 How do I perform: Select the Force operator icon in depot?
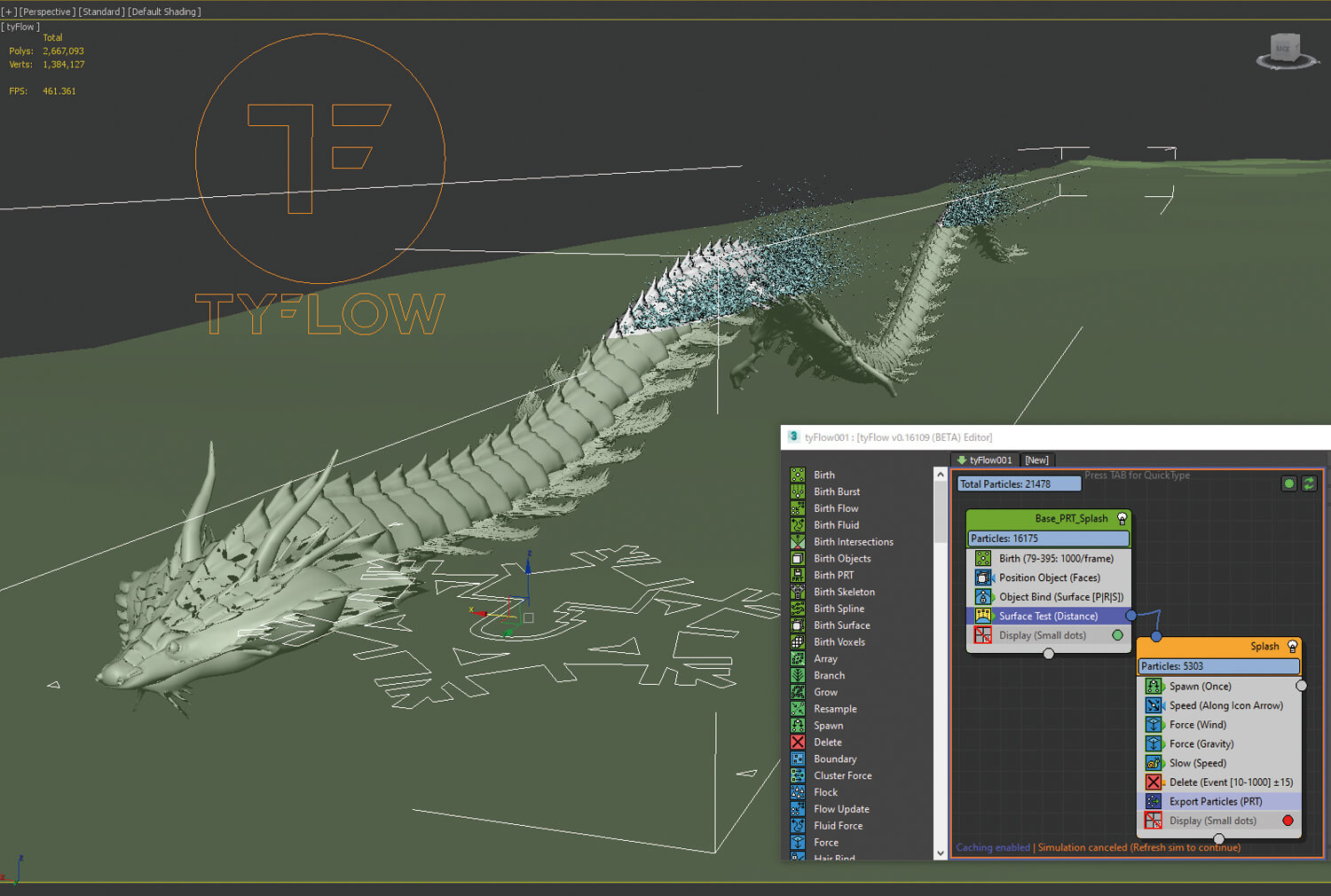click(798, 843)
